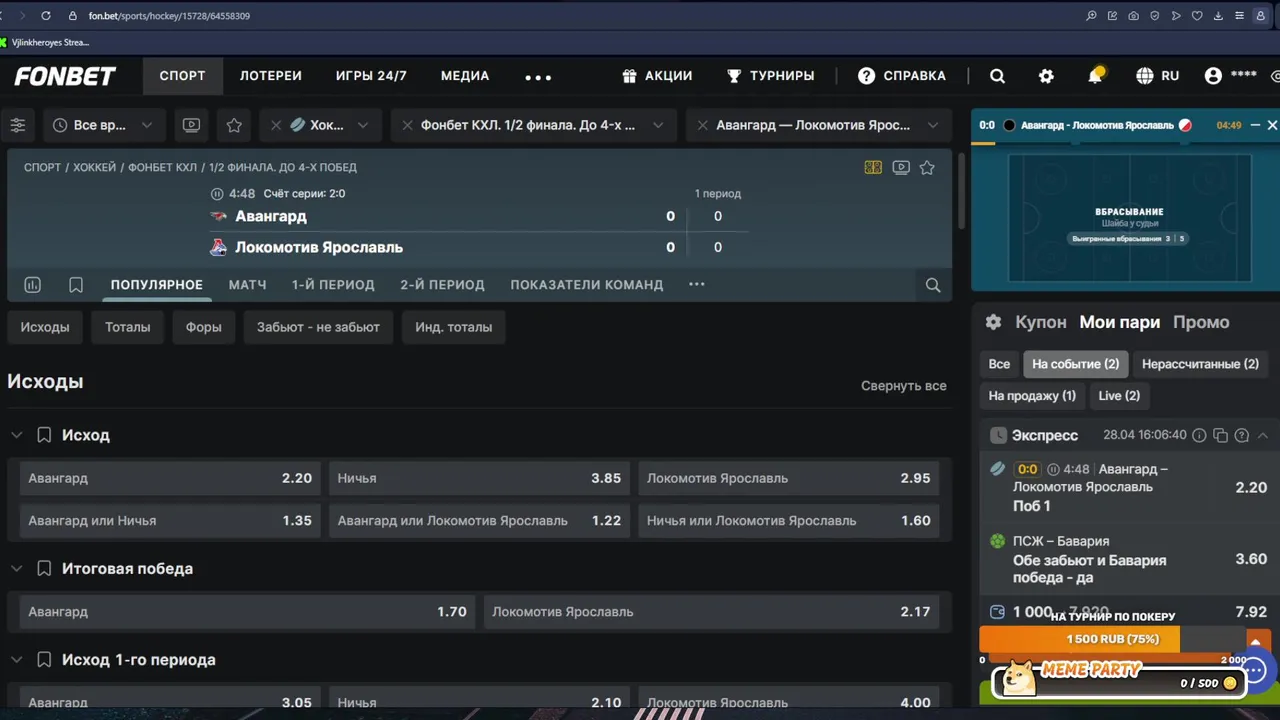Screen dimensions: 1280x720
Task: Switch to the Спорт section
Action: click(x=182, y=76)
